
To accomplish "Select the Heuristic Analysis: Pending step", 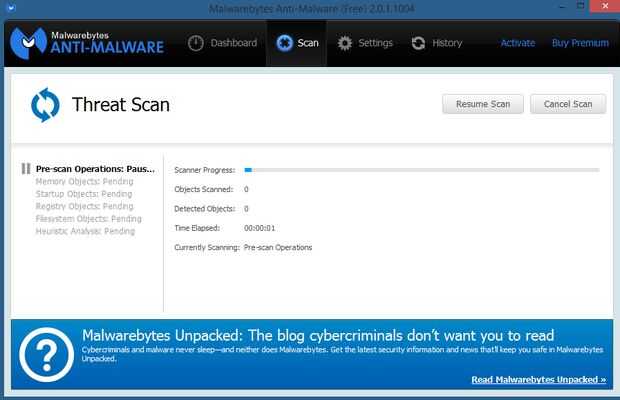I will [85, 231].
